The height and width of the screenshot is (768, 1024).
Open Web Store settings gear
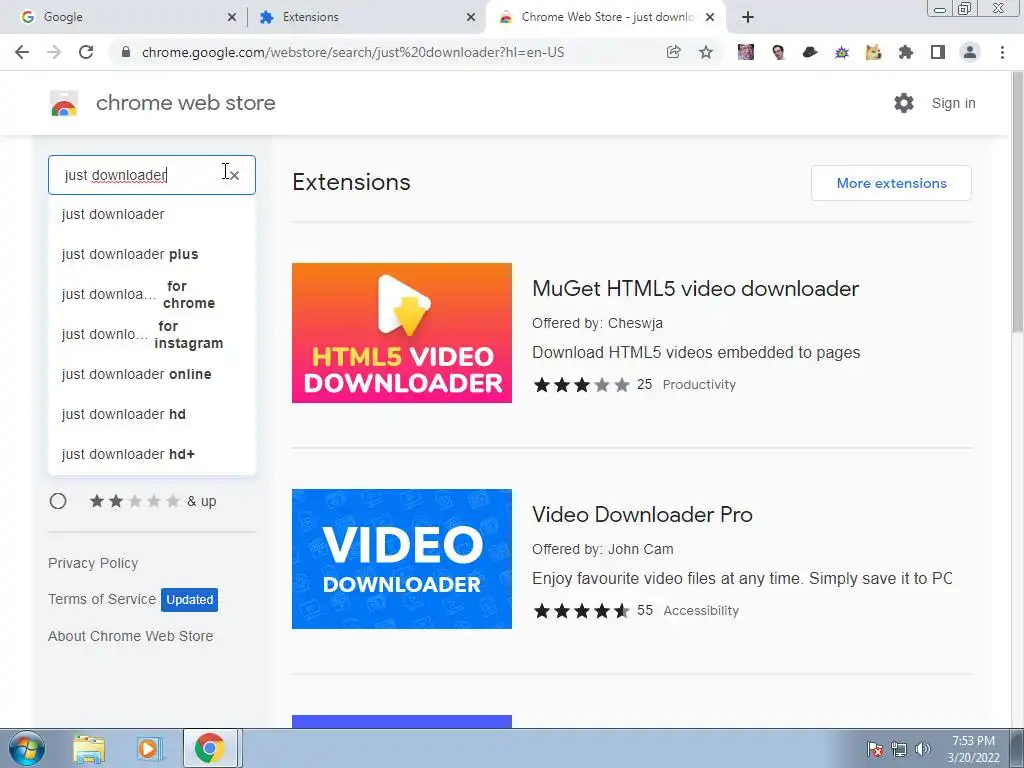coord(904,103)
